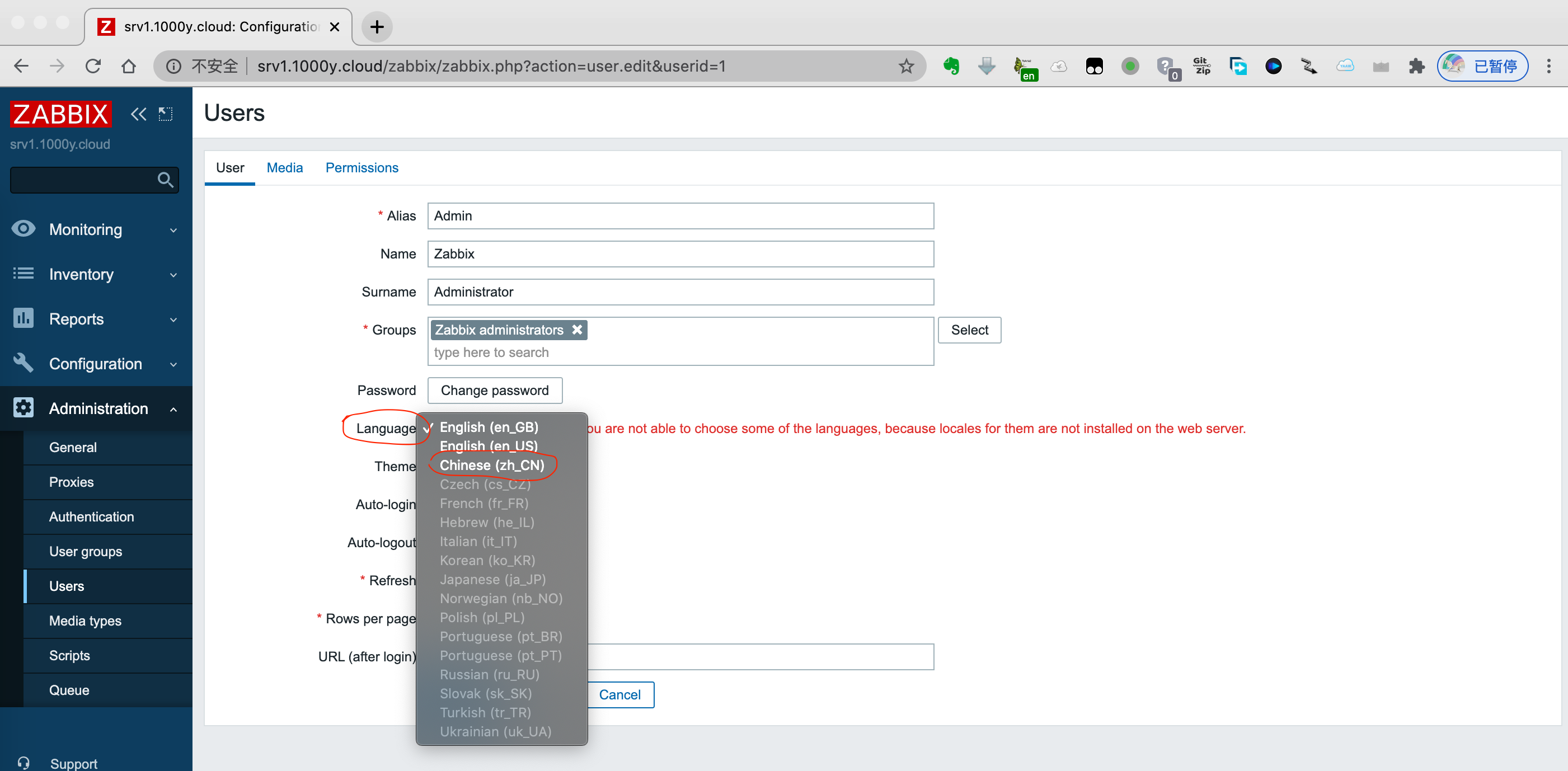Click the Configuration wrench icon
The height and width of the screenshot is (771, 1568).
coord(23,363)
